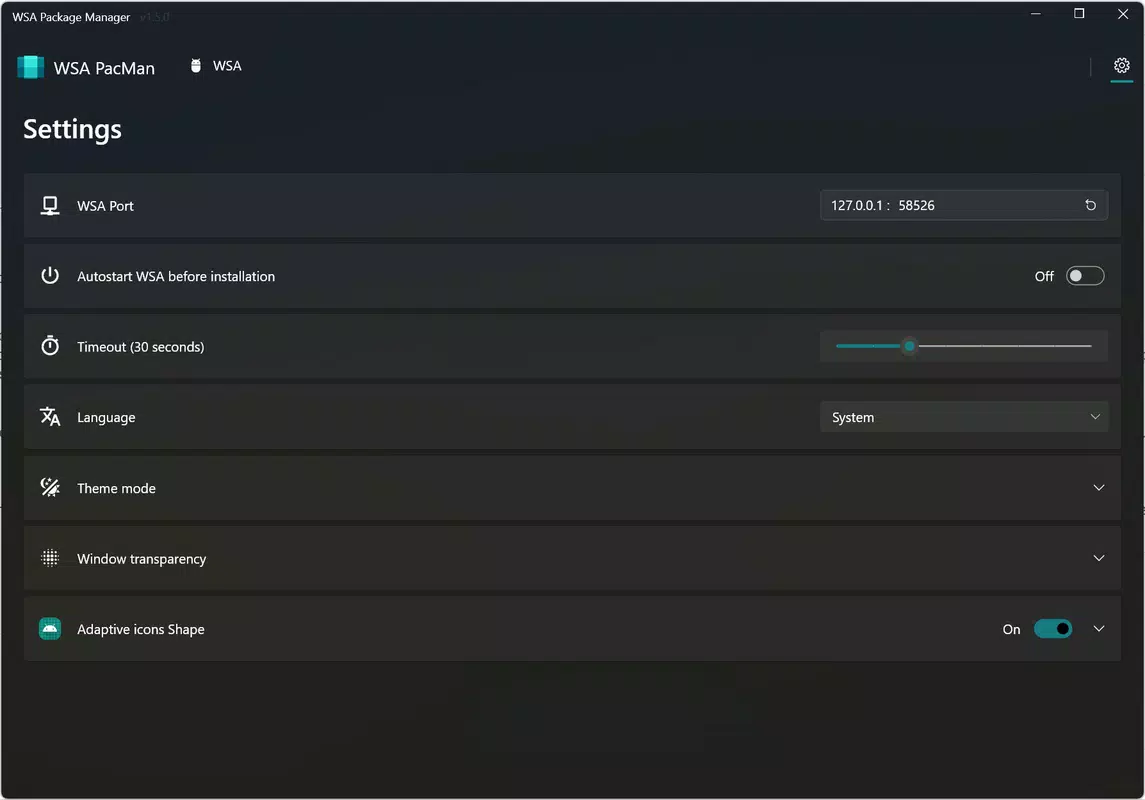
Task: Expand the Adaptive icons Shape options chevron
Action: (x=1098, y=628)
